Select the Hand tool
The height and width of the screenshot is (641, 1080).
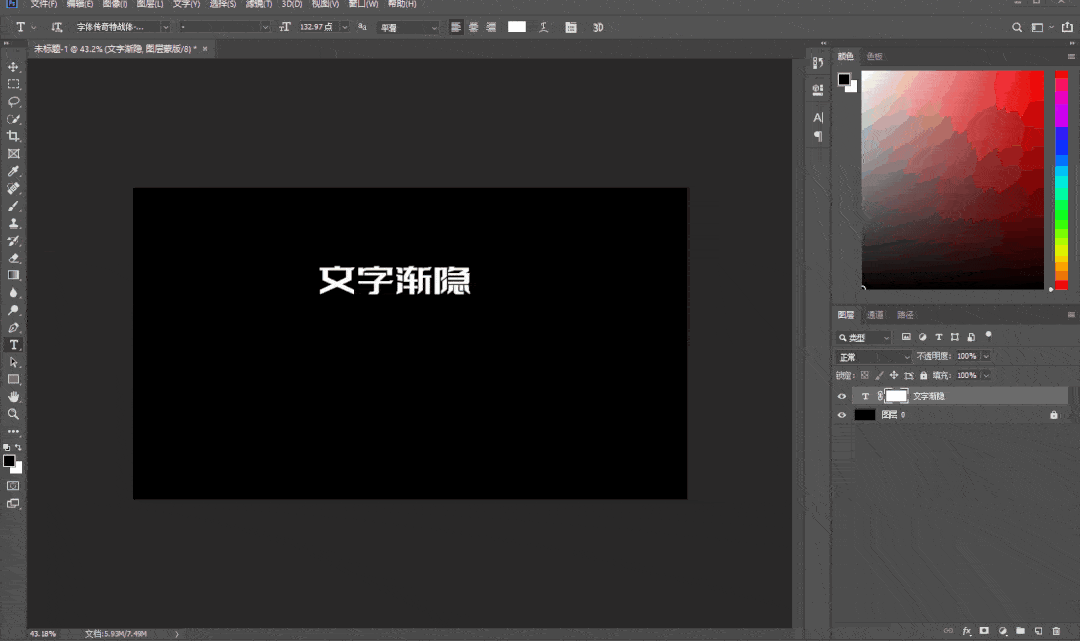[14, 397]
